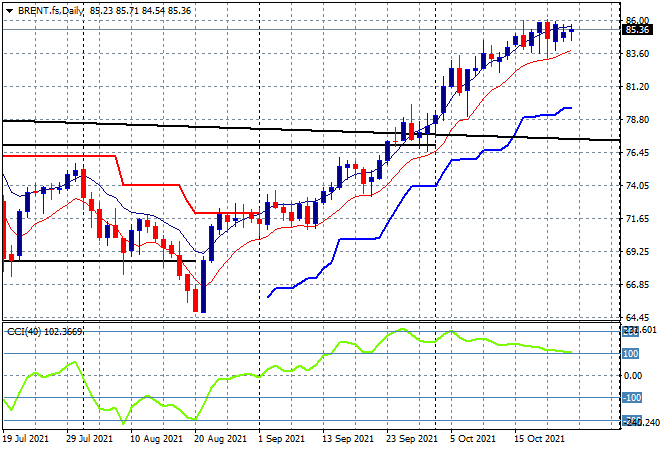Click the last candlestick on the chart
This screenshot has width=660, height=450.
571,31
